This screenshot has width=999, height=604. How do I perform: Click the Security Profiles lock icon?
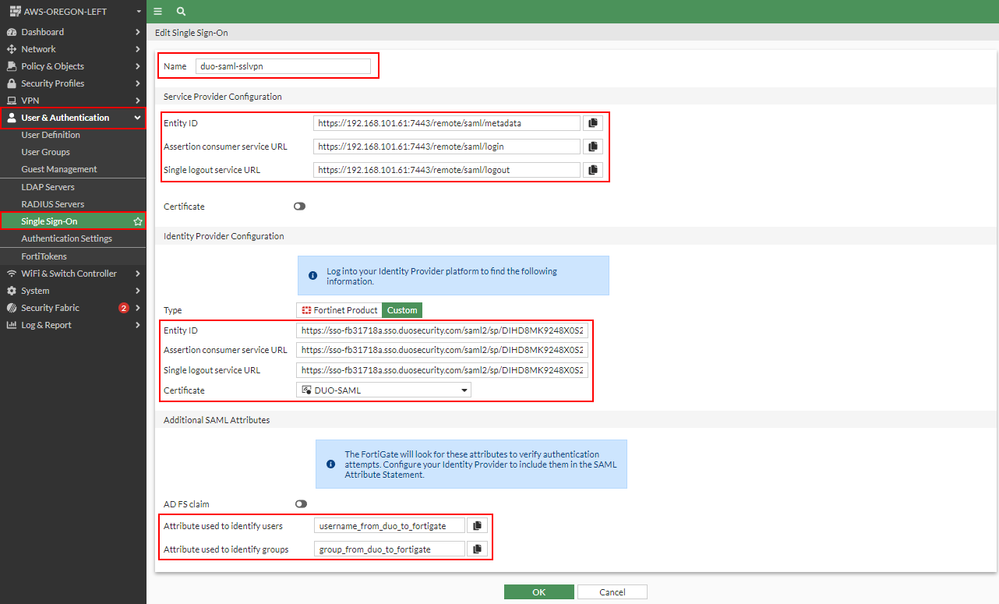pos(11,83)
